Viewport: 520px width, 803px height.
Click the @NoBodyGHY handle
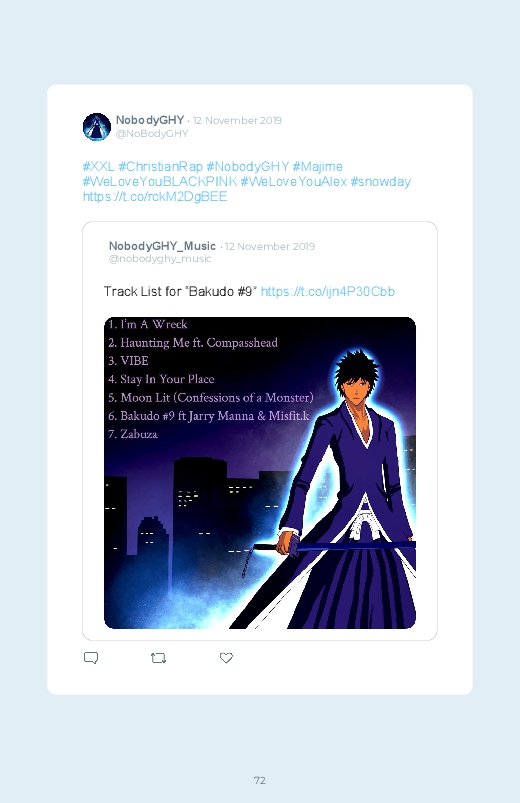152,134
